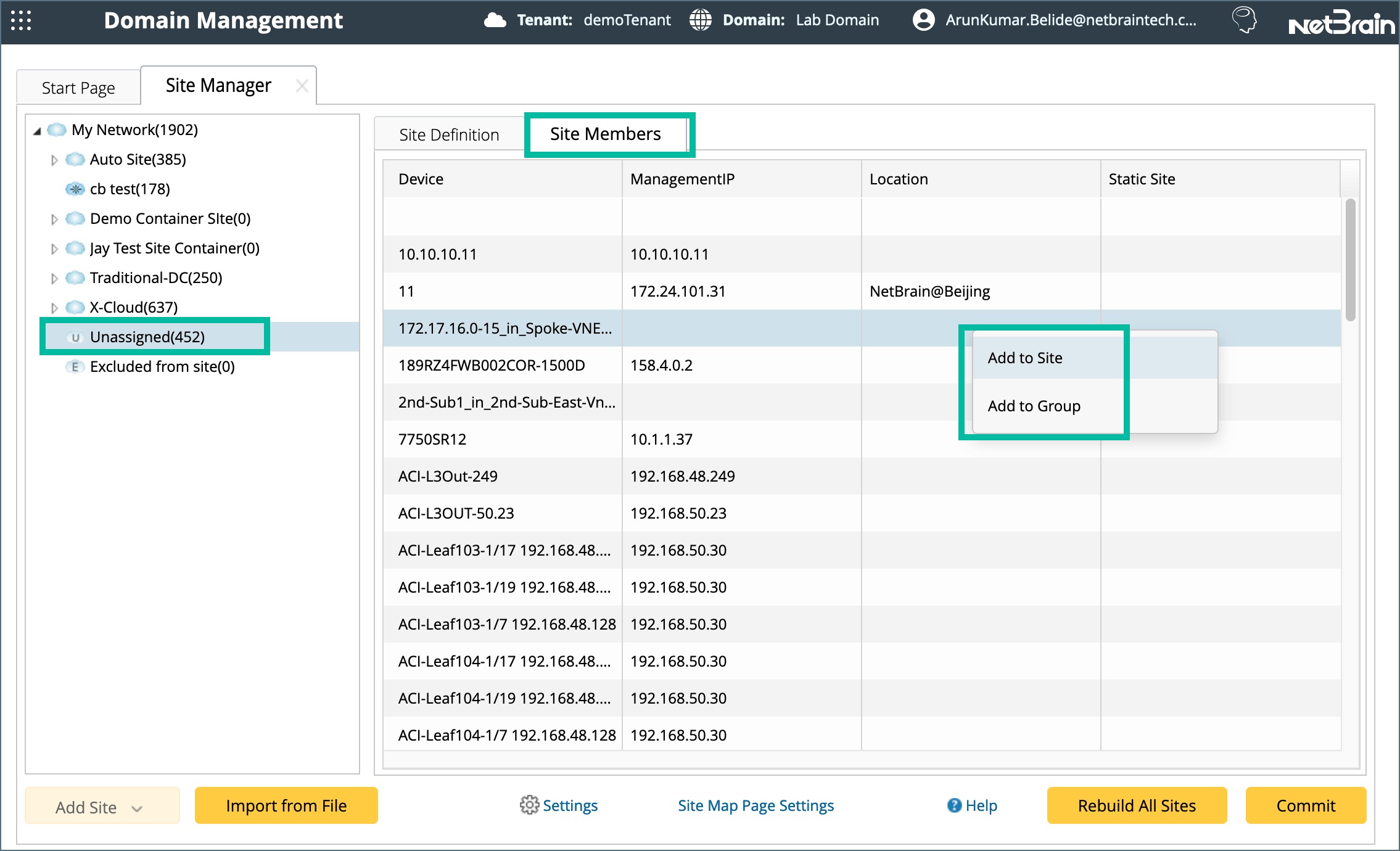This screenshot has height=851, width=1400.
Task: Open the Site Definition tab
Action: point(449,134)
